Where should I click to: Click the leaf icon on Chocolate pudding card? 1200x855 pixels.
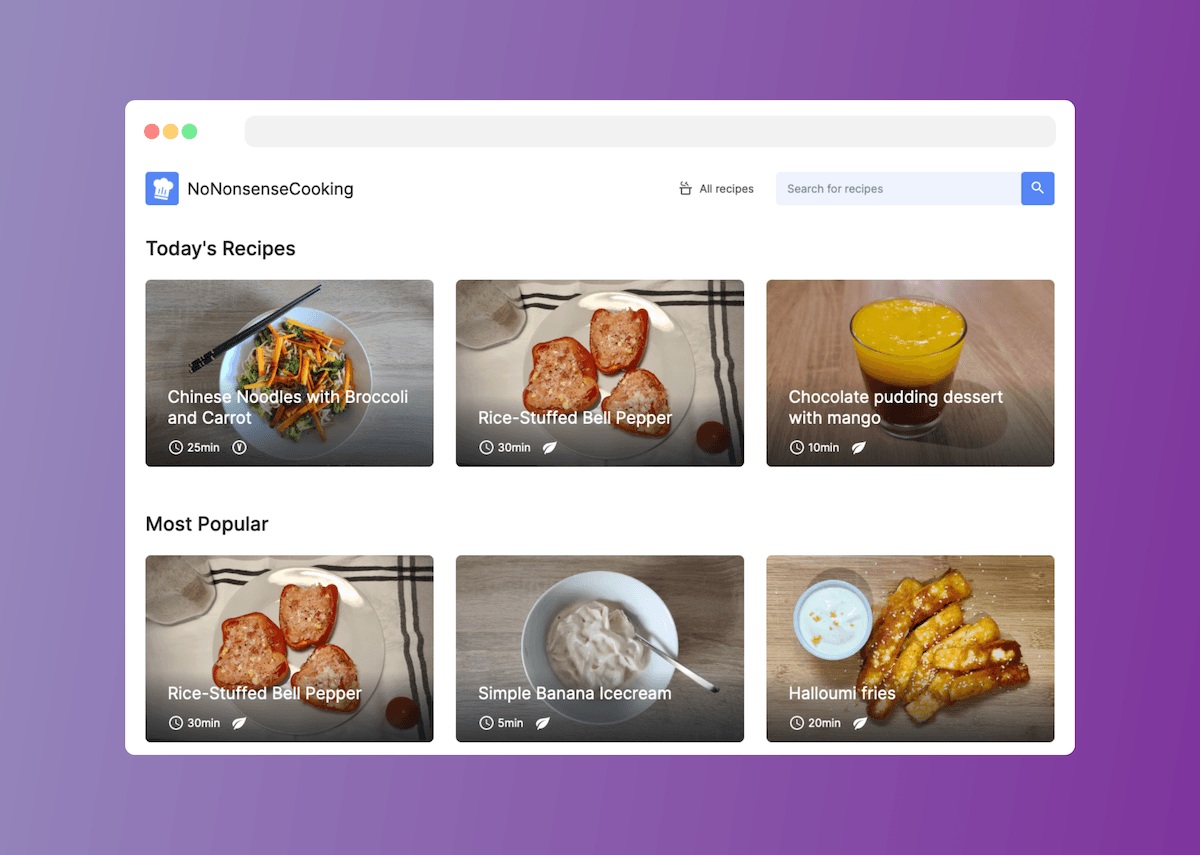pyautogui.click(x=859, y=447)
